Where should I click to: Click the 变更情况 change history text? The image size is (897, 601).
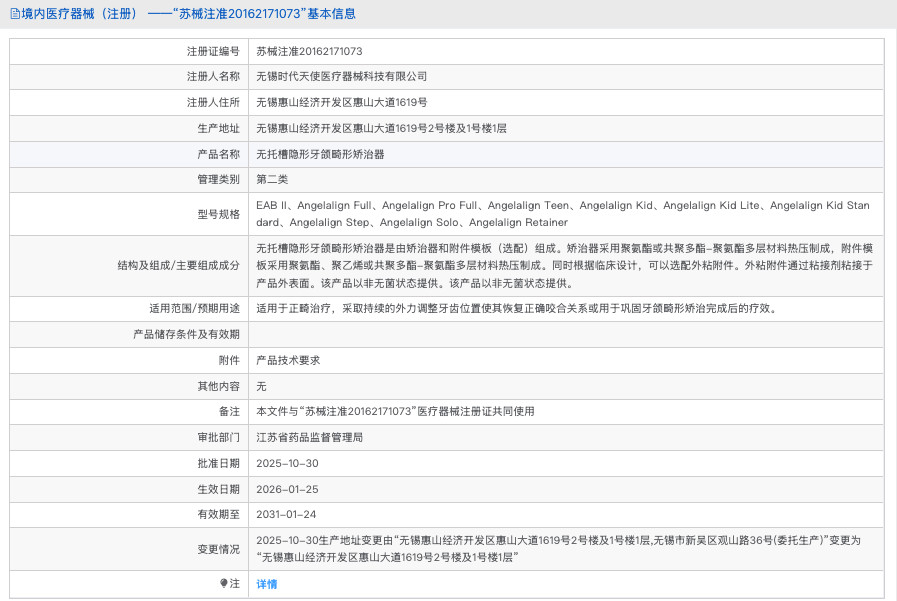(558, 548)
